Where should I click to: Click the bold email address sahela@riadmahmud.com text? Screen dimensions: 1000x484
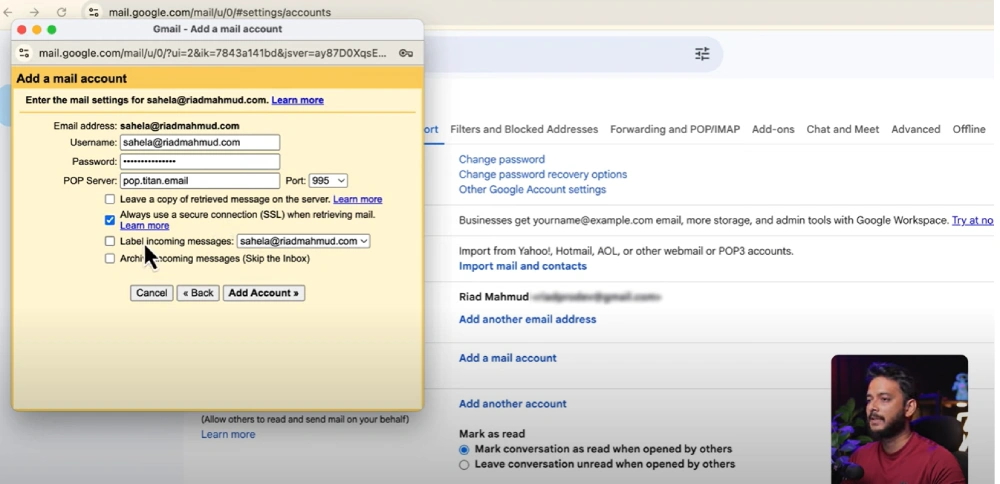(180, 126)
